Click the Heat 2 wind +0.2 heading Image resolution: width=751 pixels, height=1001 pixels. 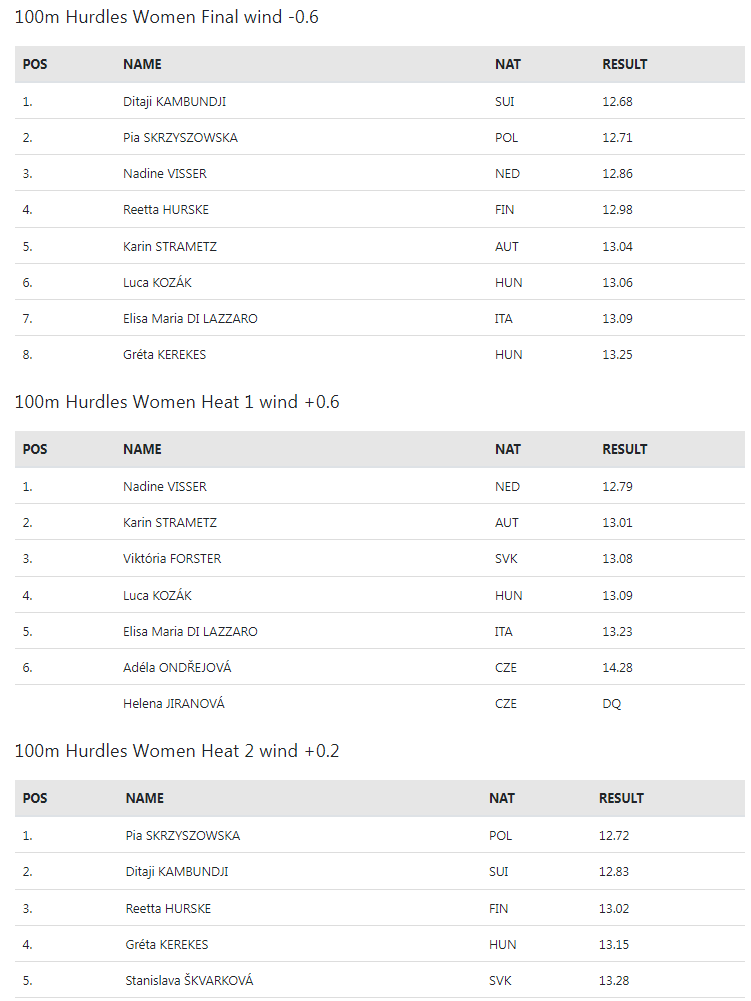pyautogui.click(x=177, y=751)
